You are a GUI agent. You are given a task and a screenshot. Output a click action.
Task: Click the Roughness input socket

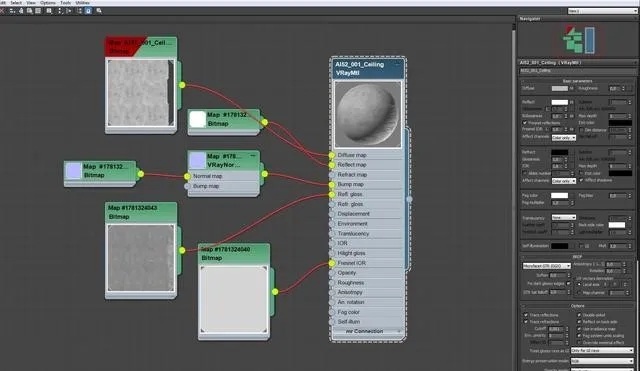click(x=332, y=283)
